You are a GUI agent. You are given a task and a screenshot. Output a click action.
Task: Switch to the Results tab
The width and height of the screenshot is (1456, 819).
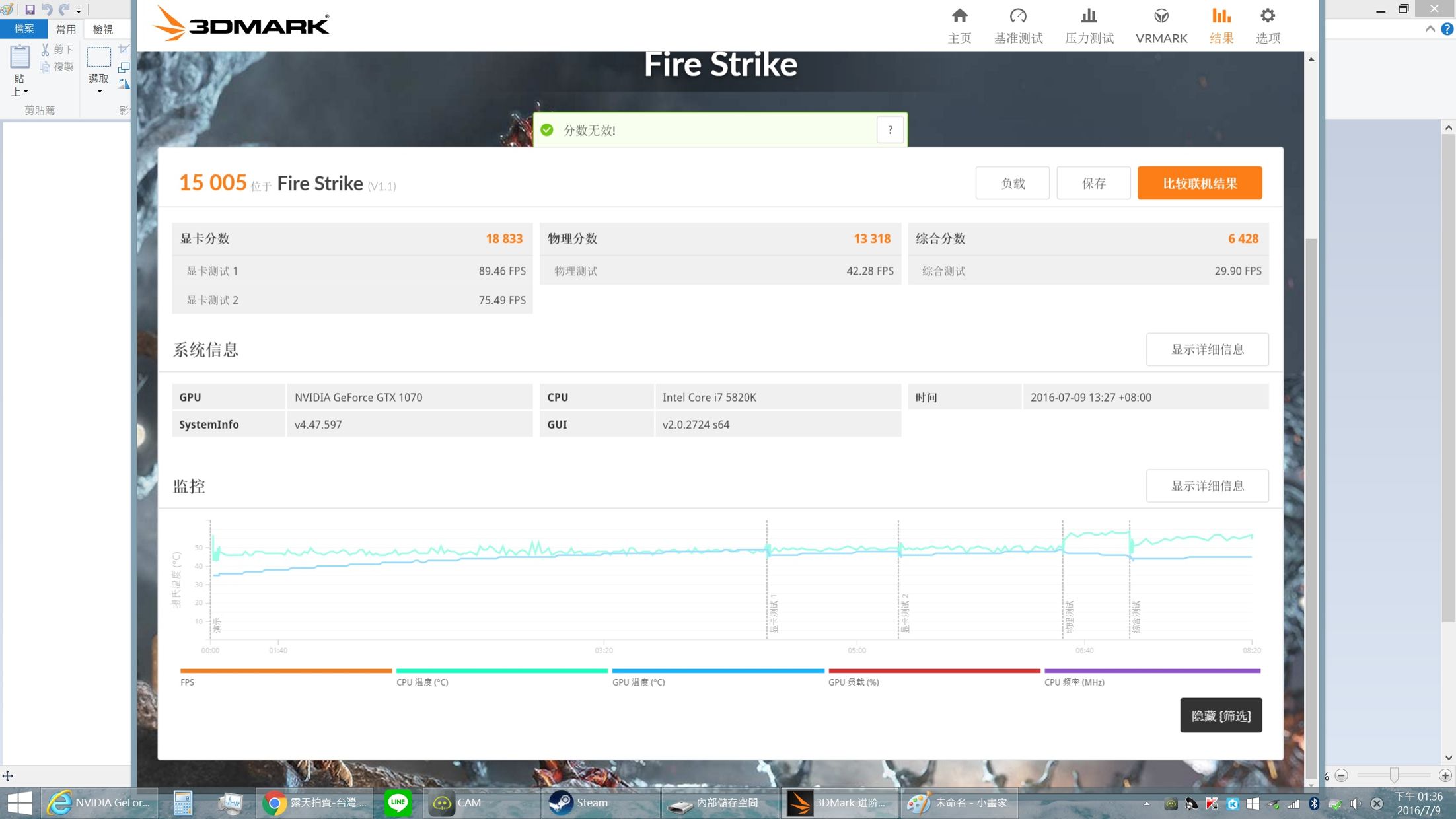[1221, 25]
